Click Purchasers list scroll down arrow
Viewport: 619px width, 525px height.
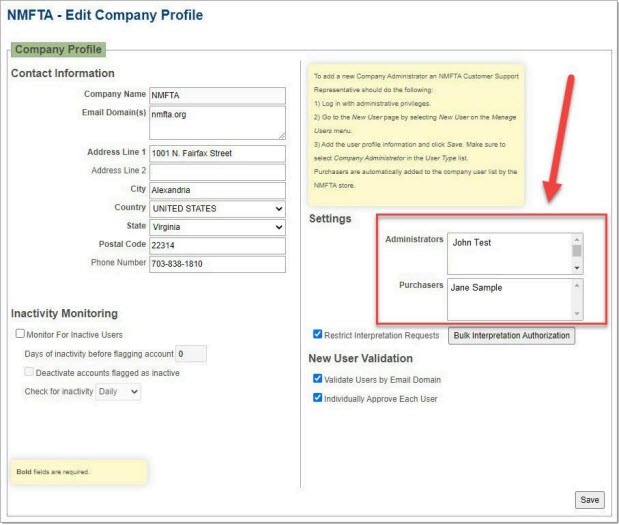point(577,314)
